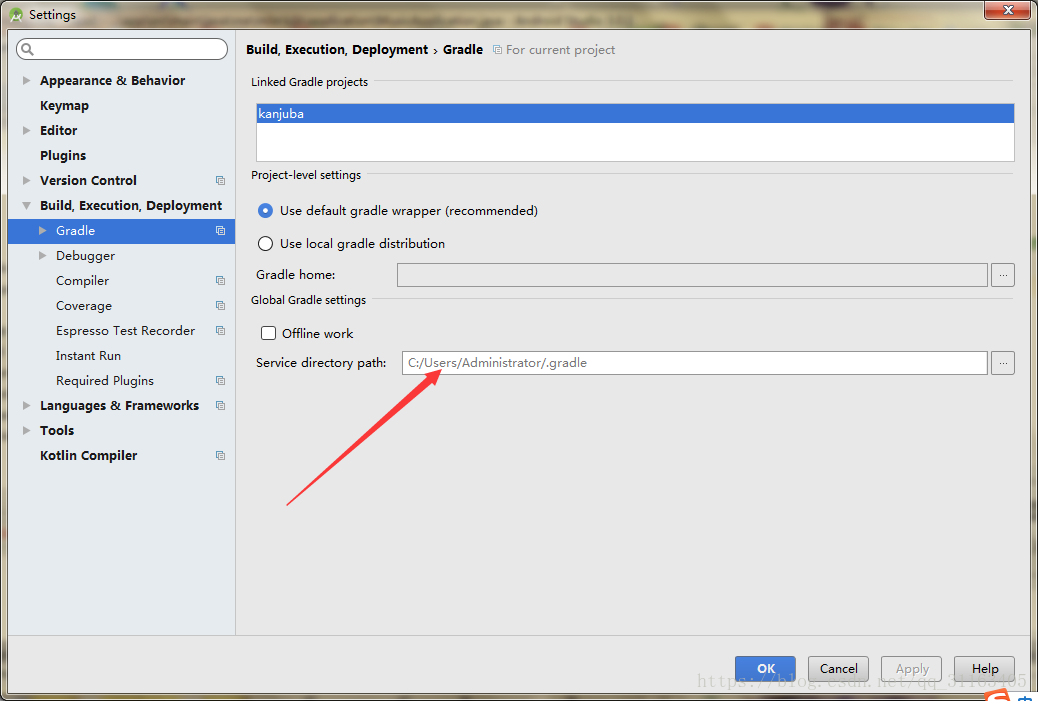Click the OK button
Image resolution: width=1038 pixels, height=701 pixels.
764,668
